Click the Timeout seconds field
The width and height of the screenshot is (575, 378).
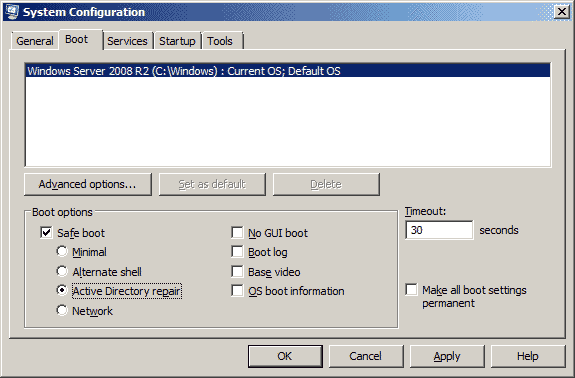click(439, 230)
